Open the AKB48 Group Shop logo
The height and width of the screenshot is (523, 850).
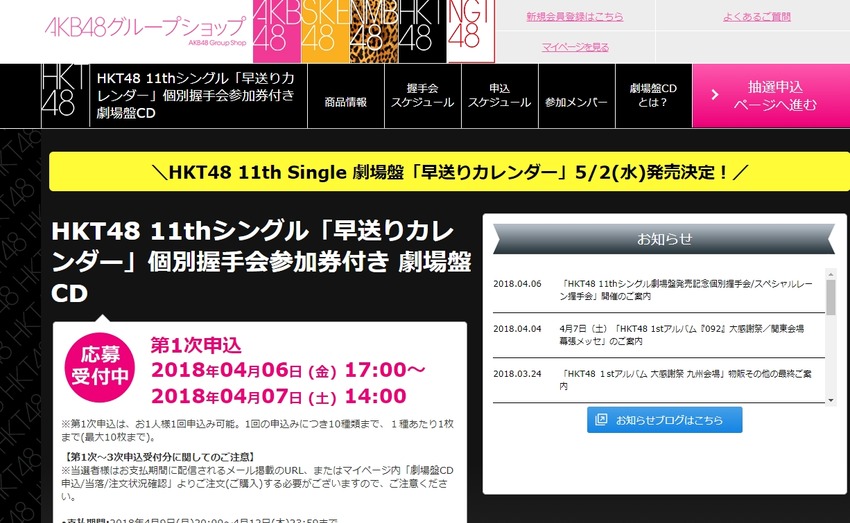pyautogui.click(x=145, y=31)
